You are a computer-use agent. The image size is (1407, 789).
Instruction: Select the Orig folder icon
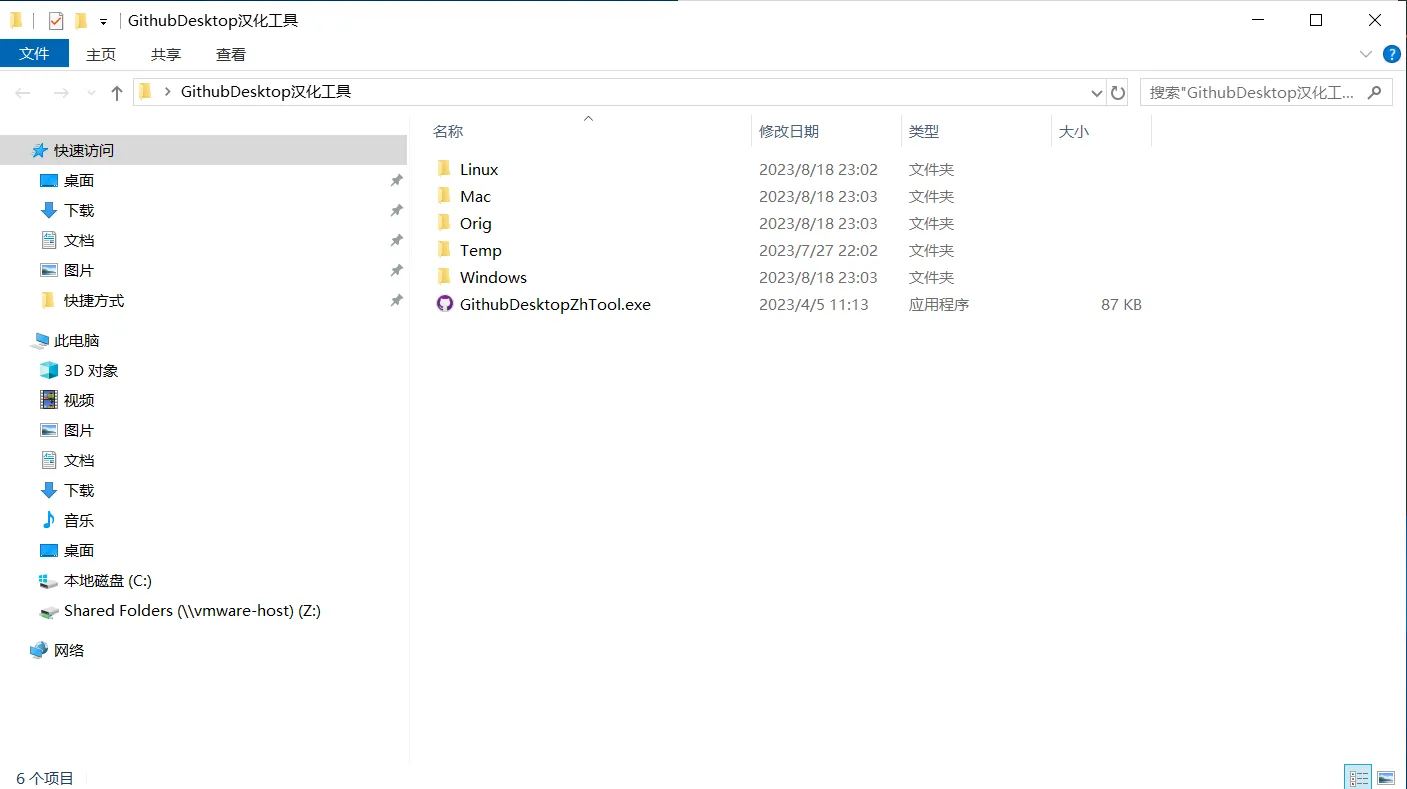445,223
